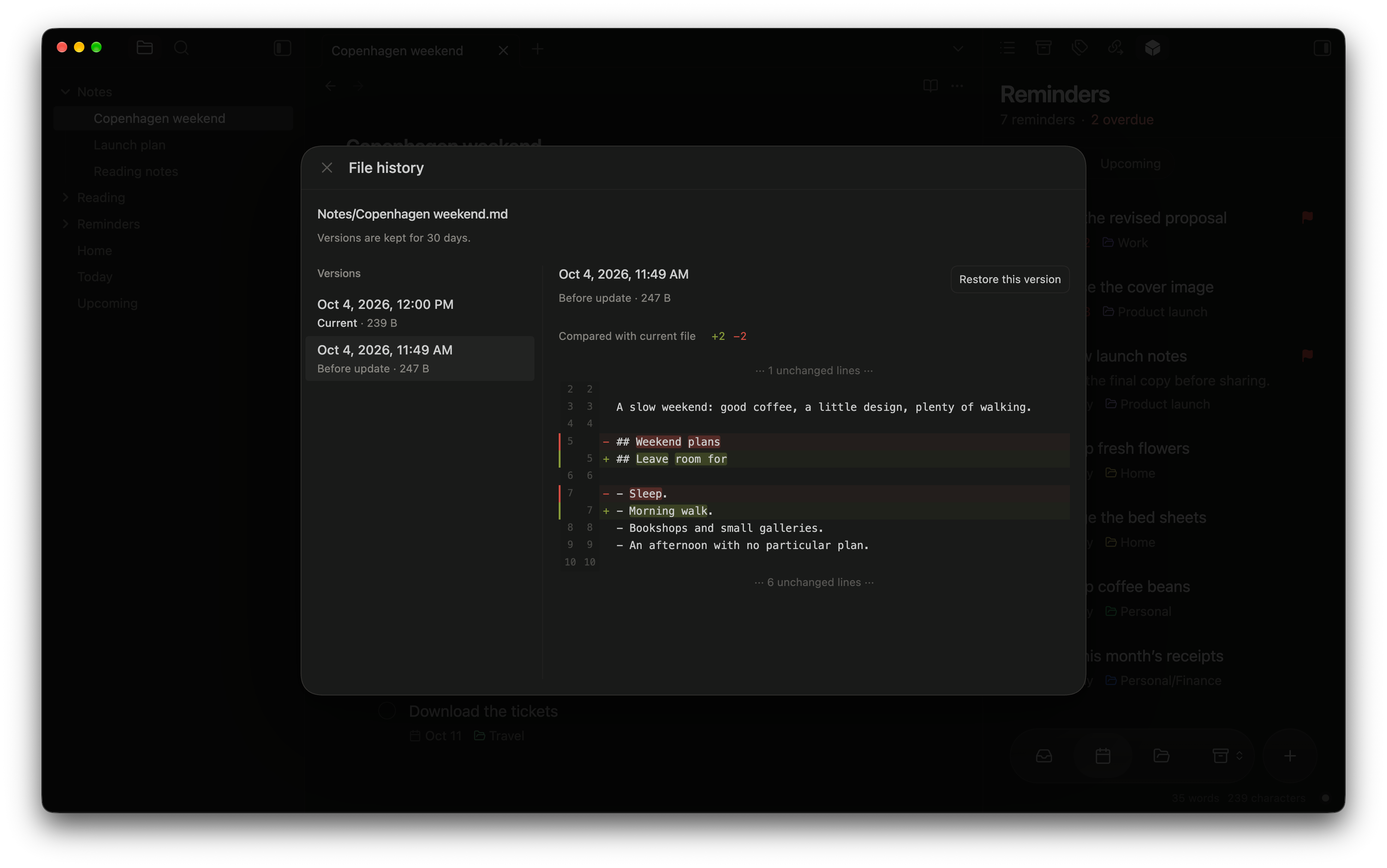Image resolution: width=1387 pixels, height=868 pixels.
Task: Toggle the Download the tickets checkbox
Action: (x=387, y=711)
